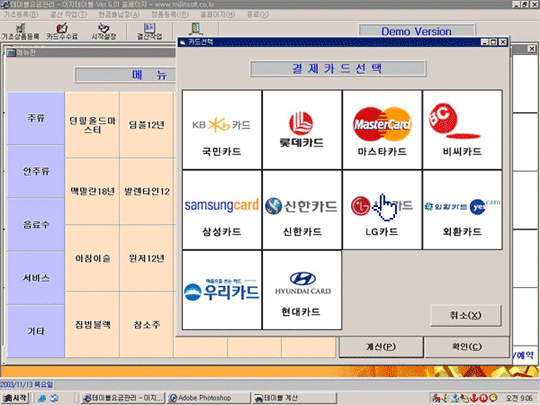This screenshot has width=540, height=405.
Task: Select the 서비스 menu category
Action: [x=36, y=278]
